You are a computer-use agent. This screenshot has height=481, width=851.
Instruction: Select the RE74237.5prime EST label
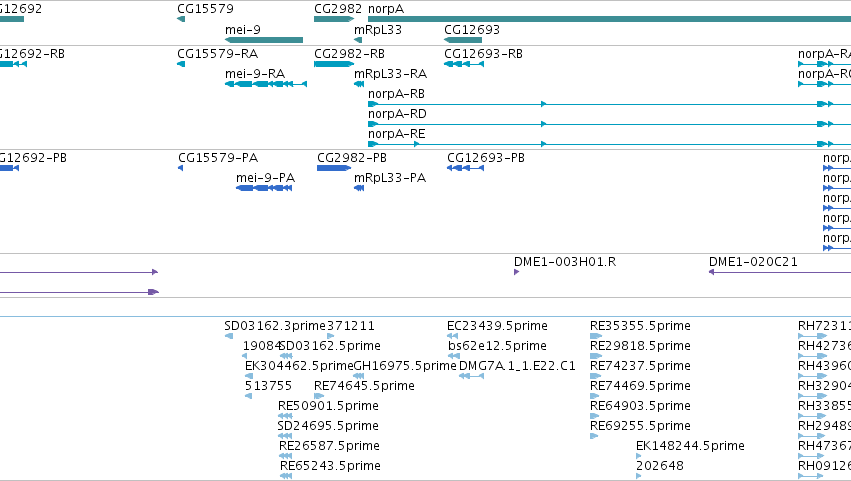pos(640,366)
